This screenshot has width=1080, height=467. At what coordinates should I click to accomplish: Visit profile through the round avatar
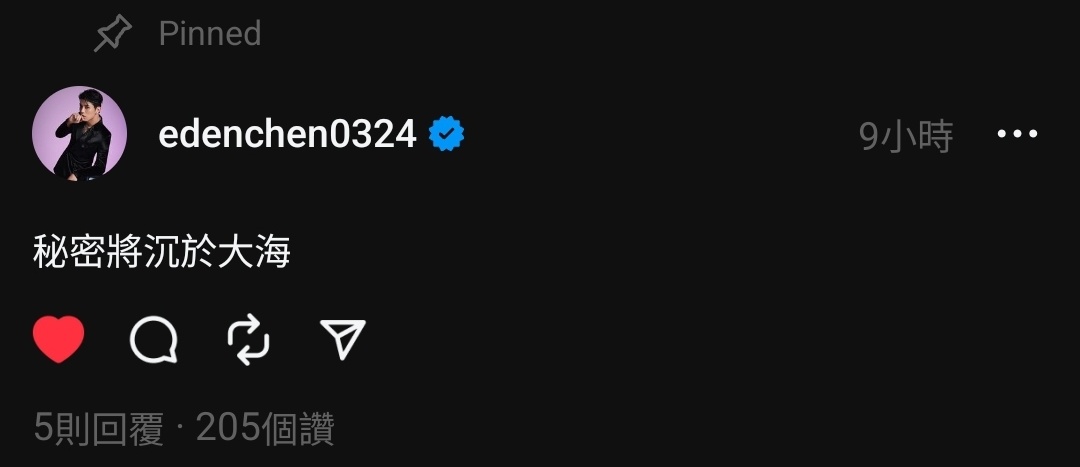[79, 134]
